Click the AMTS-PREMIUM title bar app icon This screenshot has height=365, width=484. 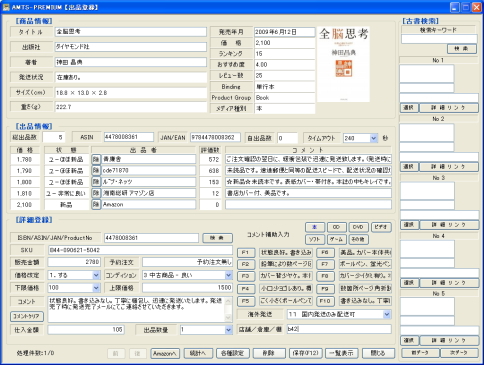[6, 7]
